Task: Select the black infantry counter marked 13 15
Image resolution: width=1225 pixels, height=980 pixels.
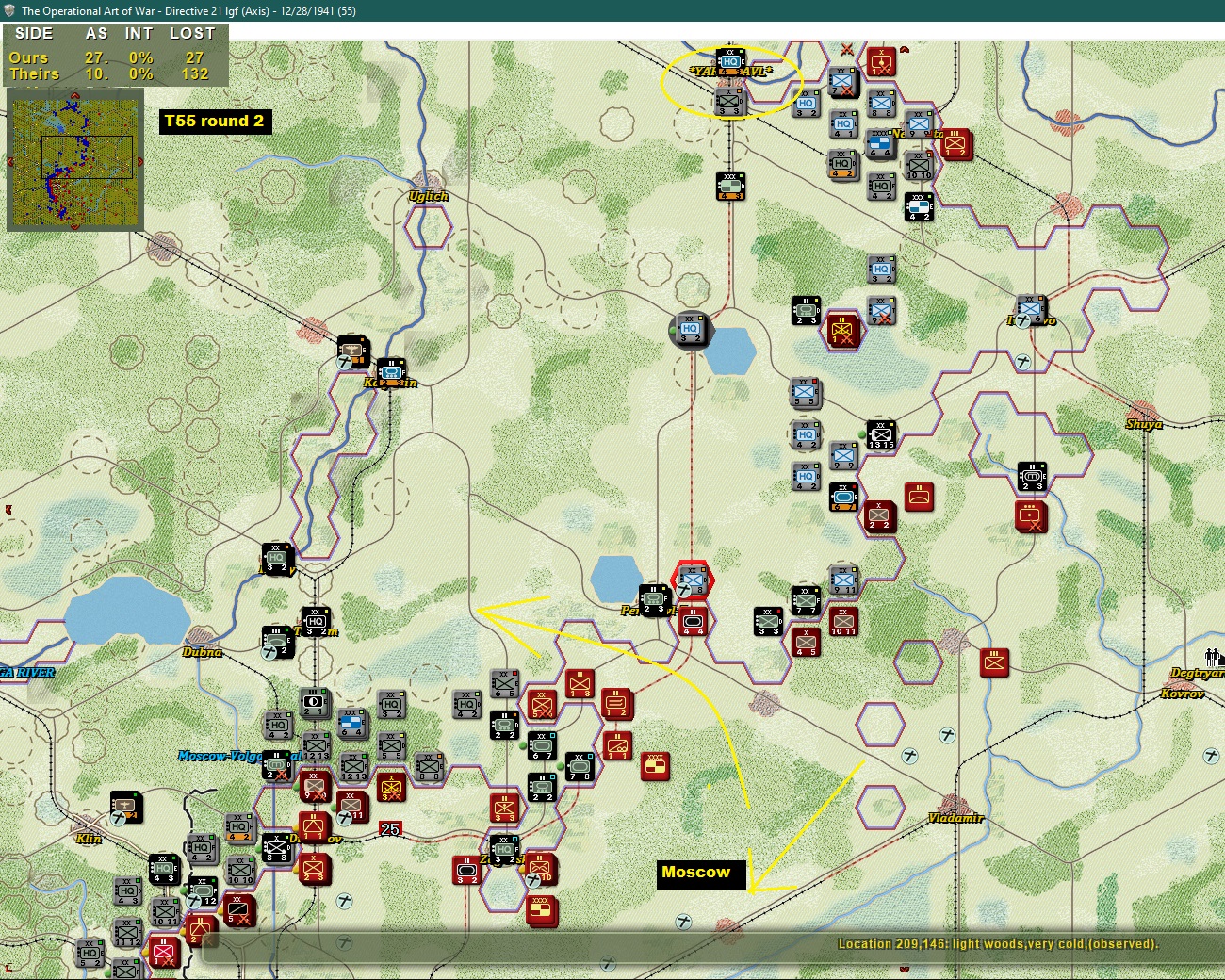Action: [881, 435]
